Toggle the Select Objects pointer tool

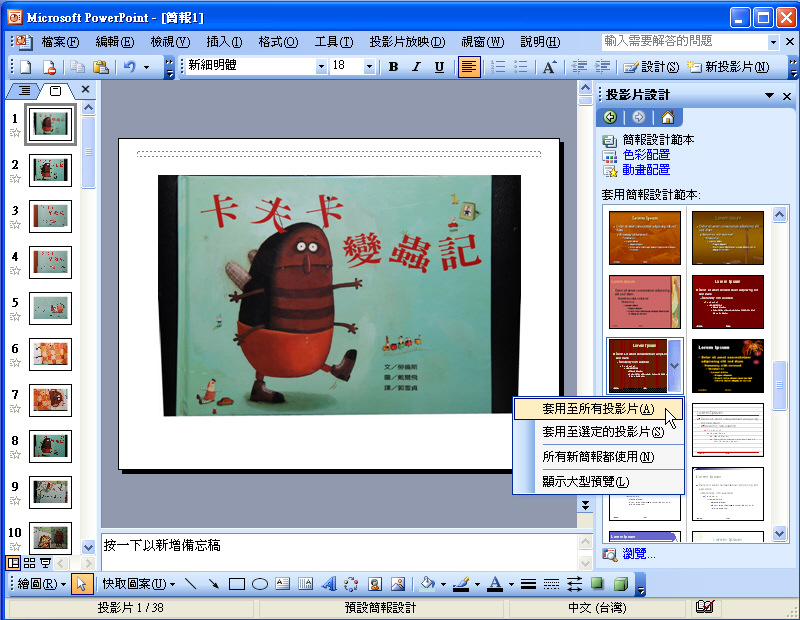82,584
